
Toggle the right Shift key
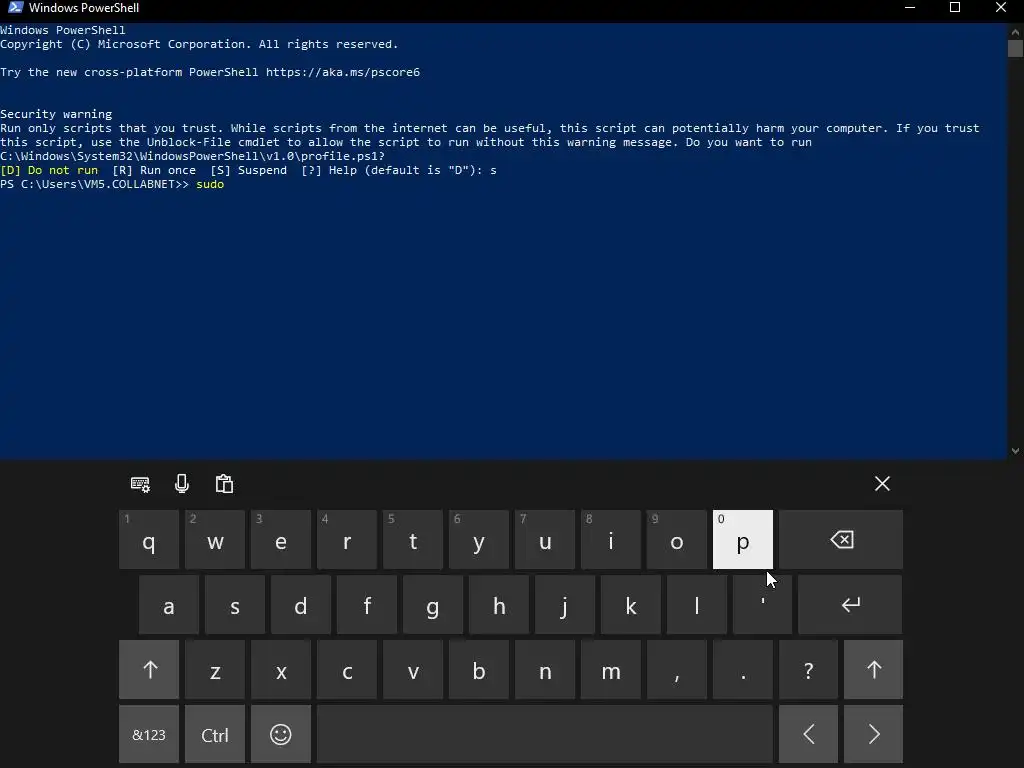coord(874,669)
